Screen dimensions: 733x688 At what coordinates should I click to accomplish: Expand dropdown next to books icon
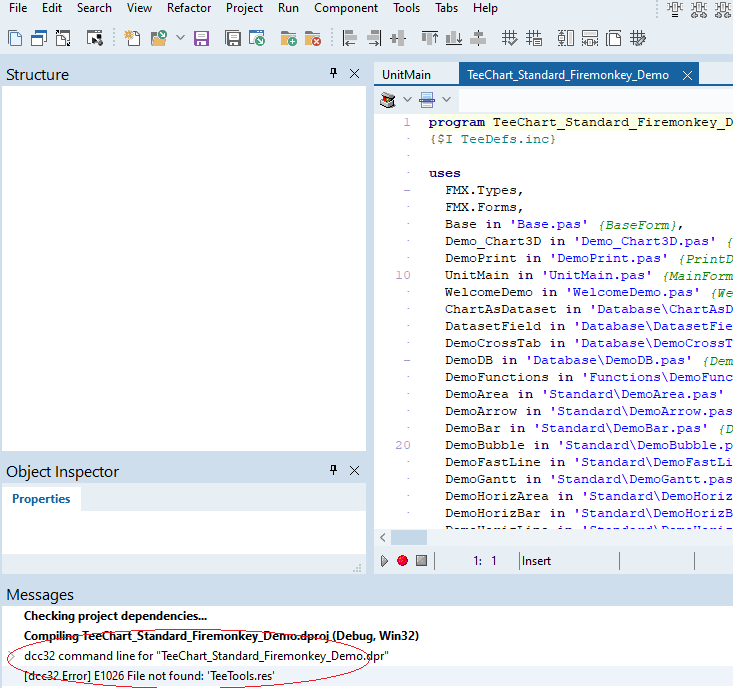coord(407,99)
